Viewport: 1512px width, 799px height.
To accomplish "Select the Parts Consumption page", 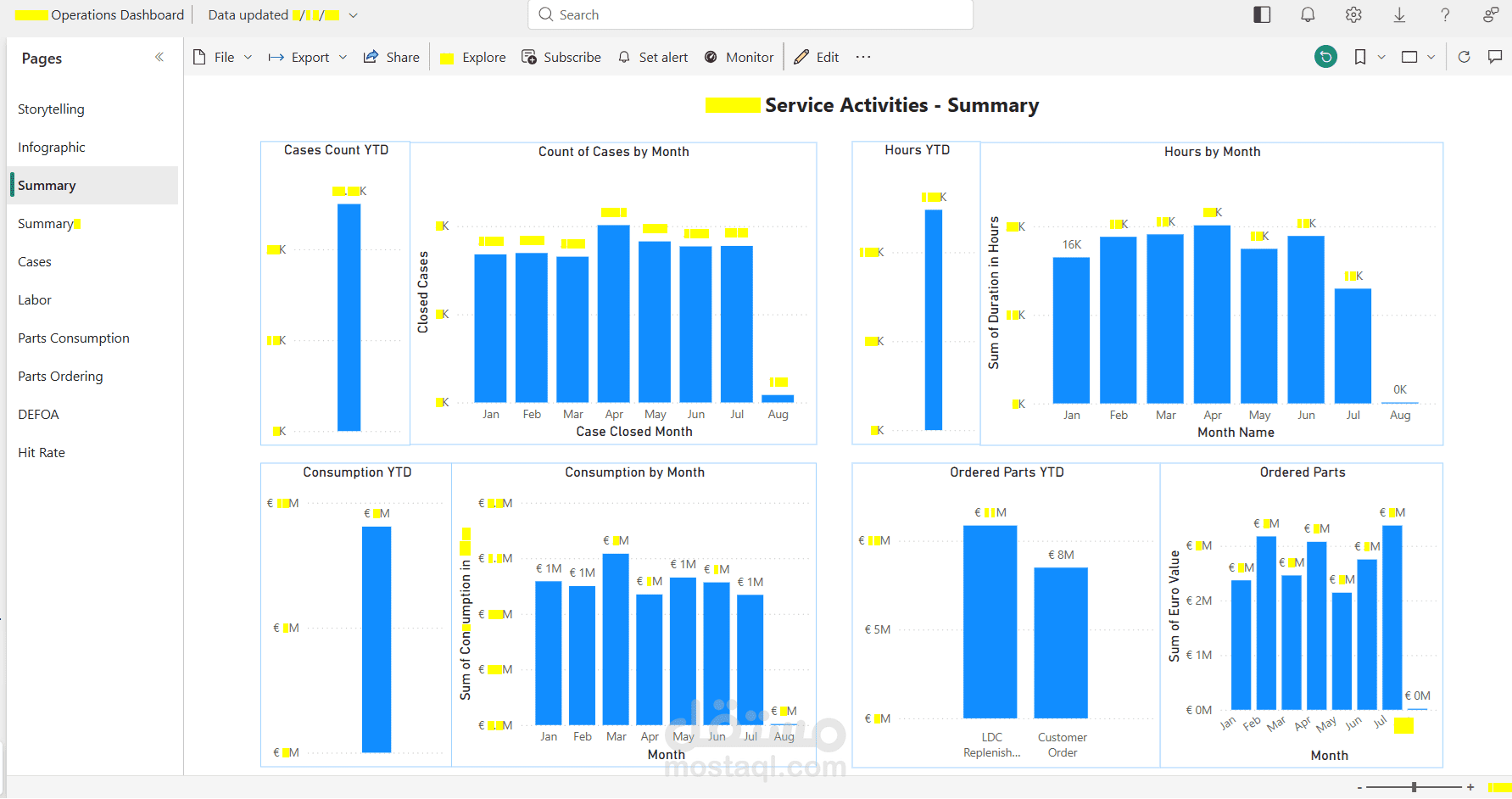I will click(x=74, y=338).
